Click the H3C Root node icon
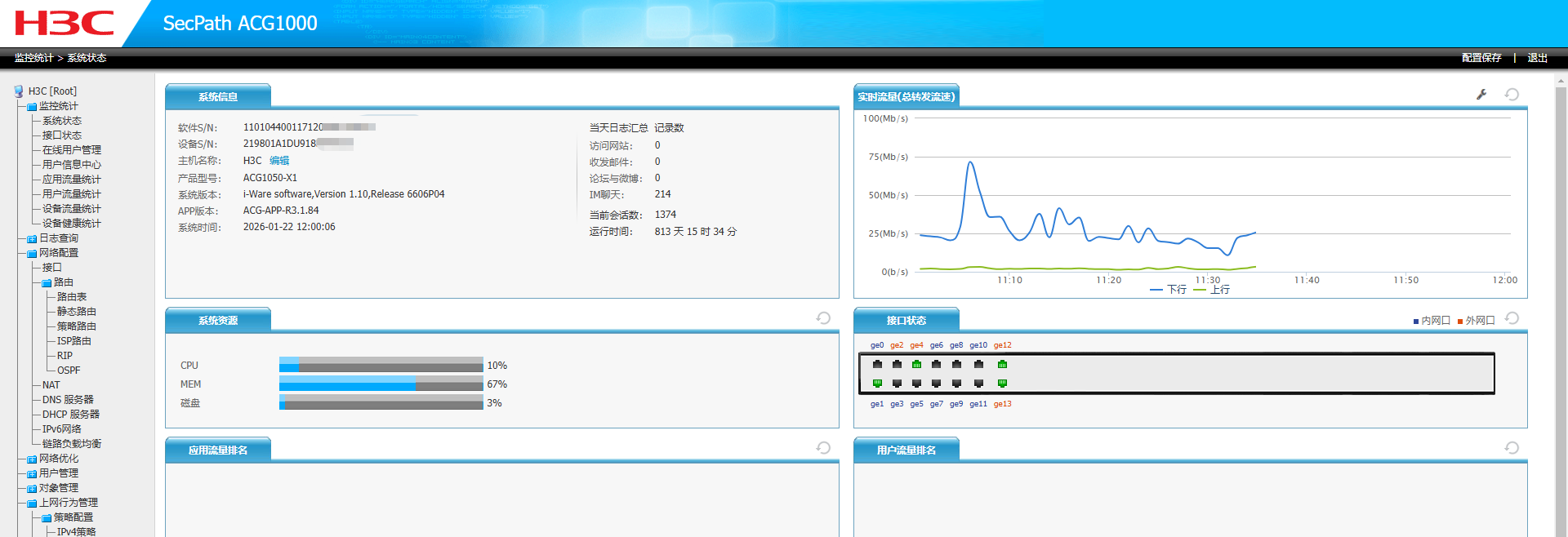The width and height of the screenshot is (1568, 537). click(19, 91)
